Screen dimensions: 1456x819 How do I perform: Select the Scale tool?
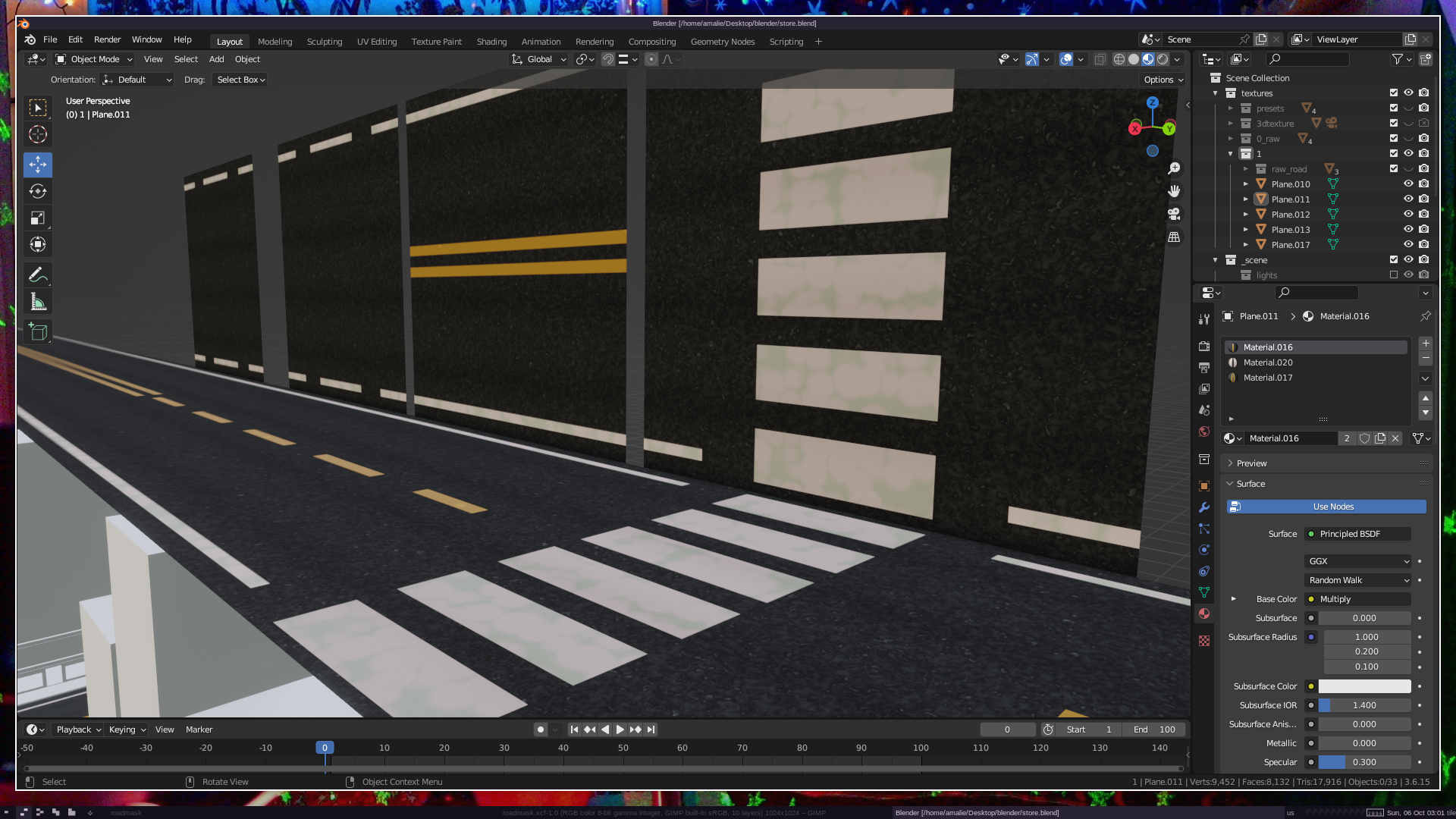pos(38,218)
